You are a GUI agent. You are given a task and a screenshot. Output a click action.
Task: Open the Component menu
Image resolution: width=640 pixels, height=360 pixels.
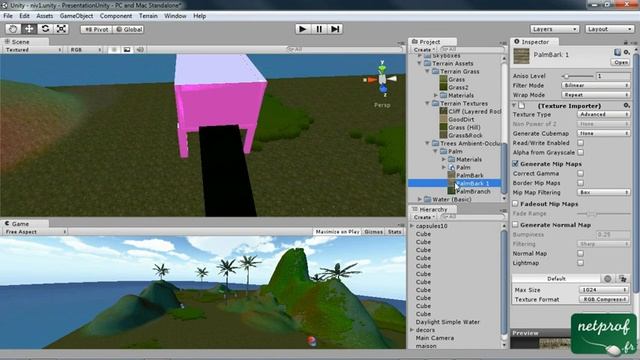pyautogui.click(x=116, y=16)
